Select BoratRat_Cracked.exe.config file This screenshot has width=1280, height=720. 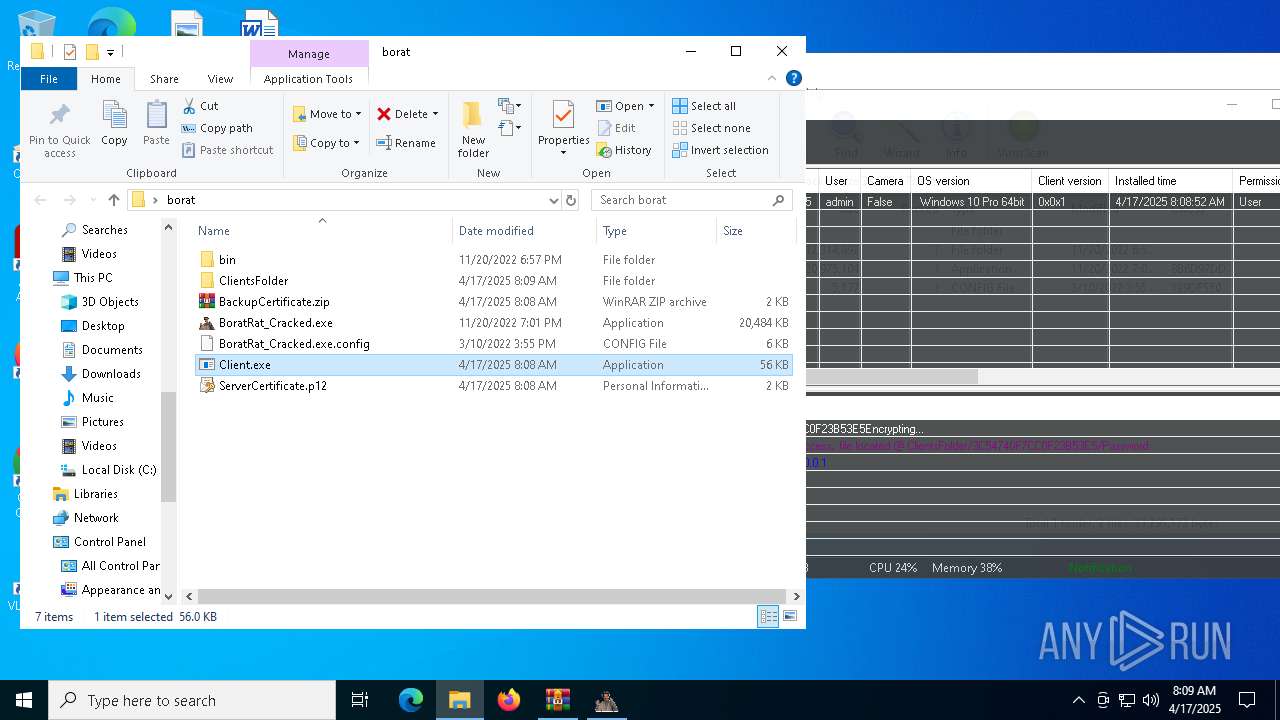tap(294, 344)
